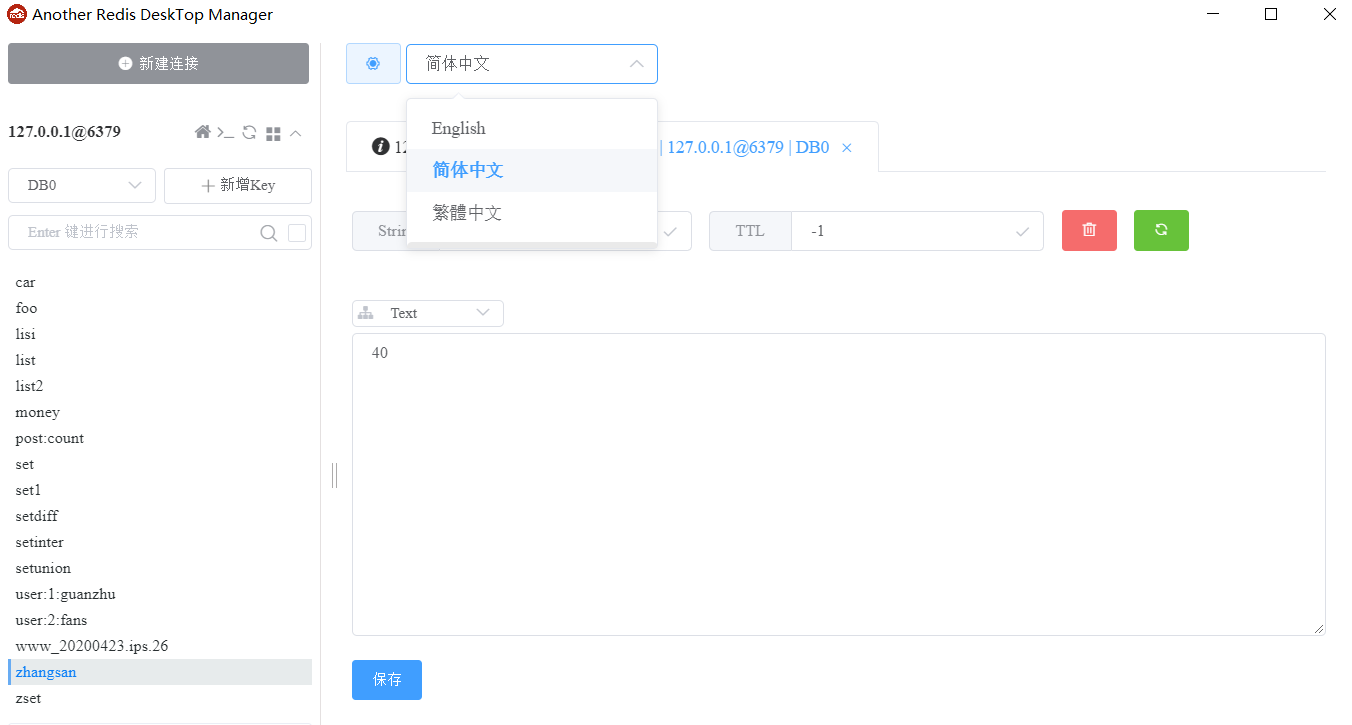Click connection name 127.0.0.1@6379

click(64, 132)
